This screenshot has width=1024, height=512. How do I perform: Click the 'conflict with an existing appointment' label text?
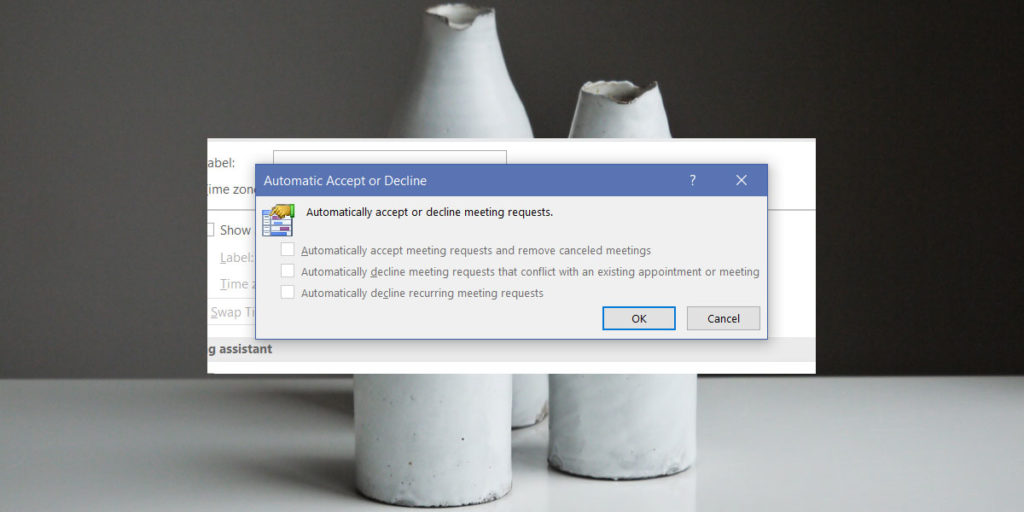click(x=530, y=271)
